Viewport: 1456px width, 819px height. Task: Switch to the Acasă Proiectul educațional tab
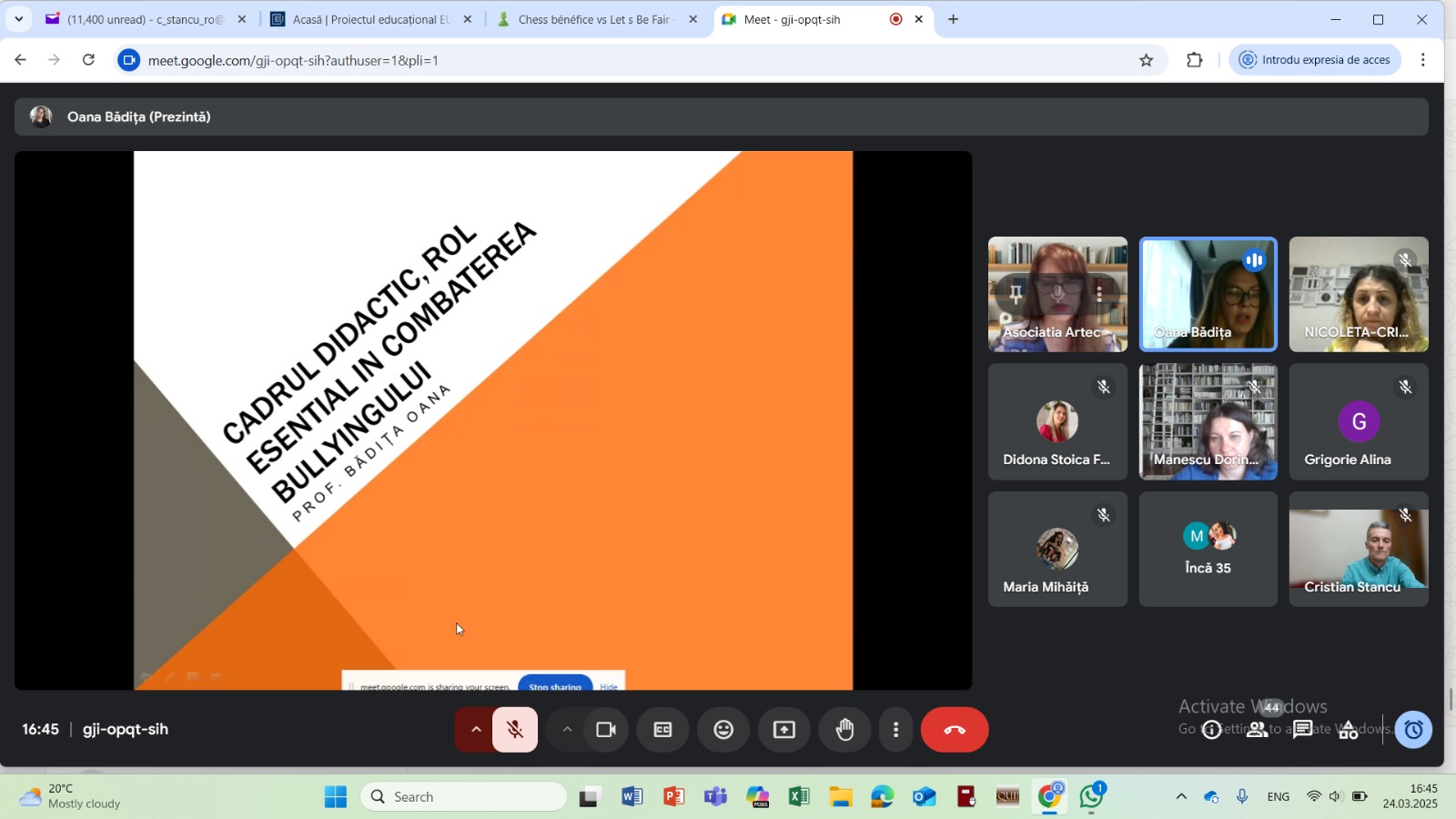click(x=370, y=19)
